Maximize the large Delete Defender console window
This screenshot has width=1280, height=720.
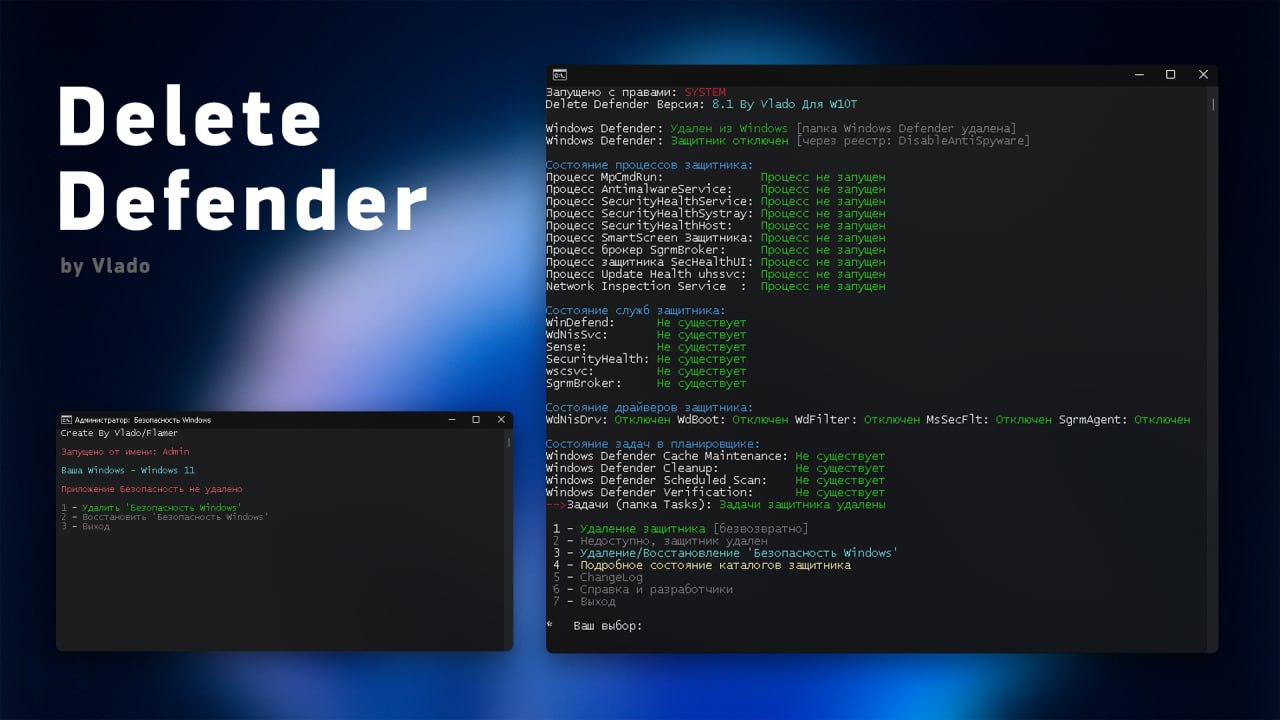pyautogui.click(x=1170, y=75)
